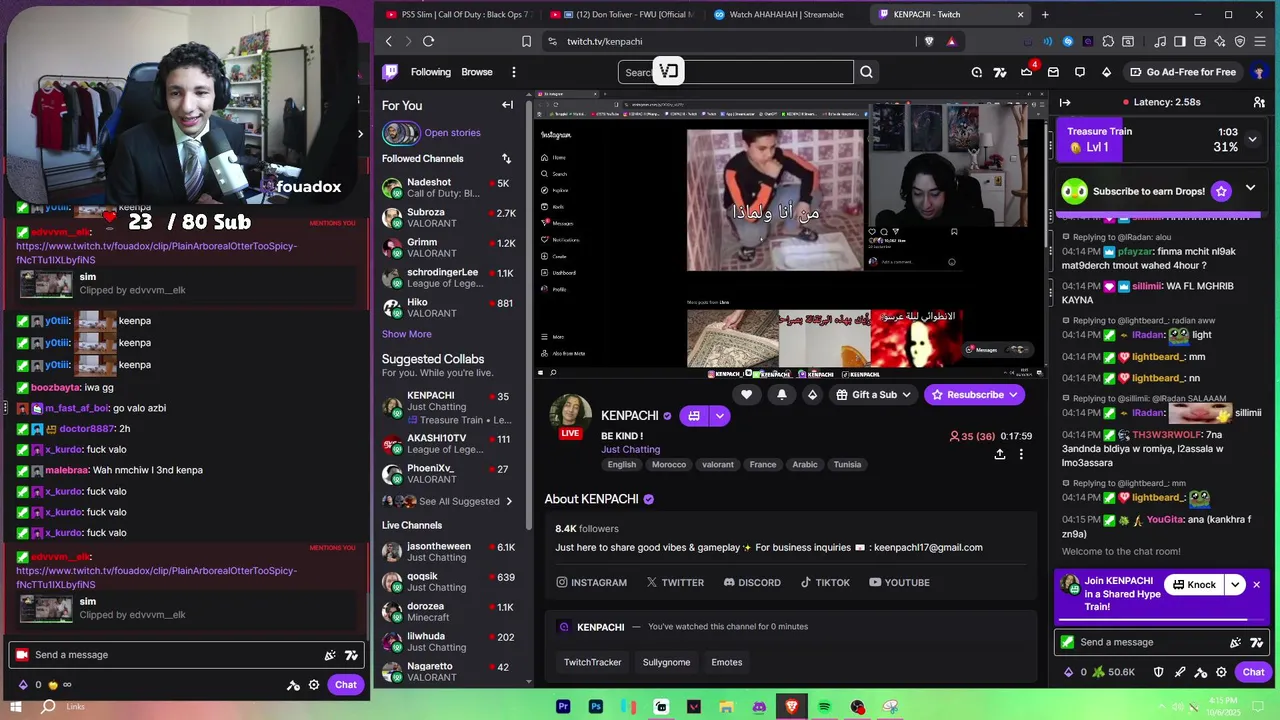Click the Go Ad-Free for Free button

click(x=1183, y=72)
